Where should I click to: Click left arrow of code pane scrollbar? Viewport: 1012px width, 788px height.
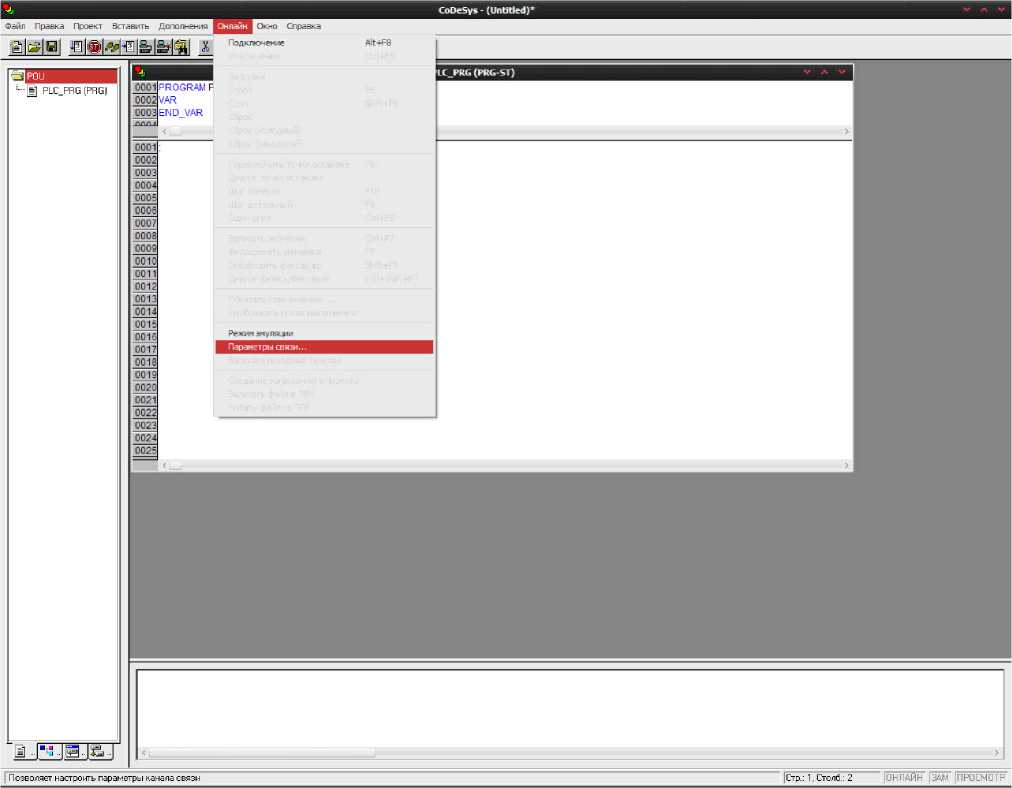[x=164, y=465]
